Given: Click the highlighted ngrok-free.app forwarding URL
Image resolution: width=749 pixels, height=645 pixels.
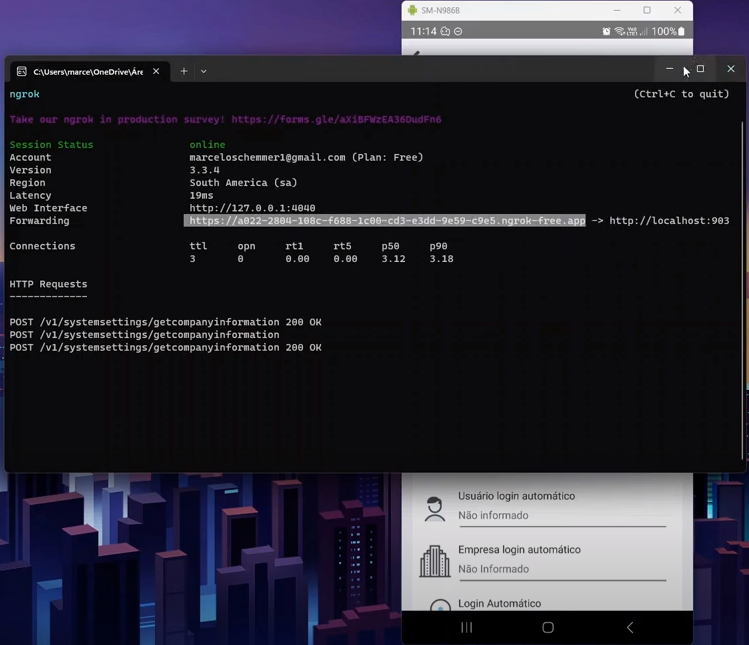Looking at the screenshot, I should point(387,221).
